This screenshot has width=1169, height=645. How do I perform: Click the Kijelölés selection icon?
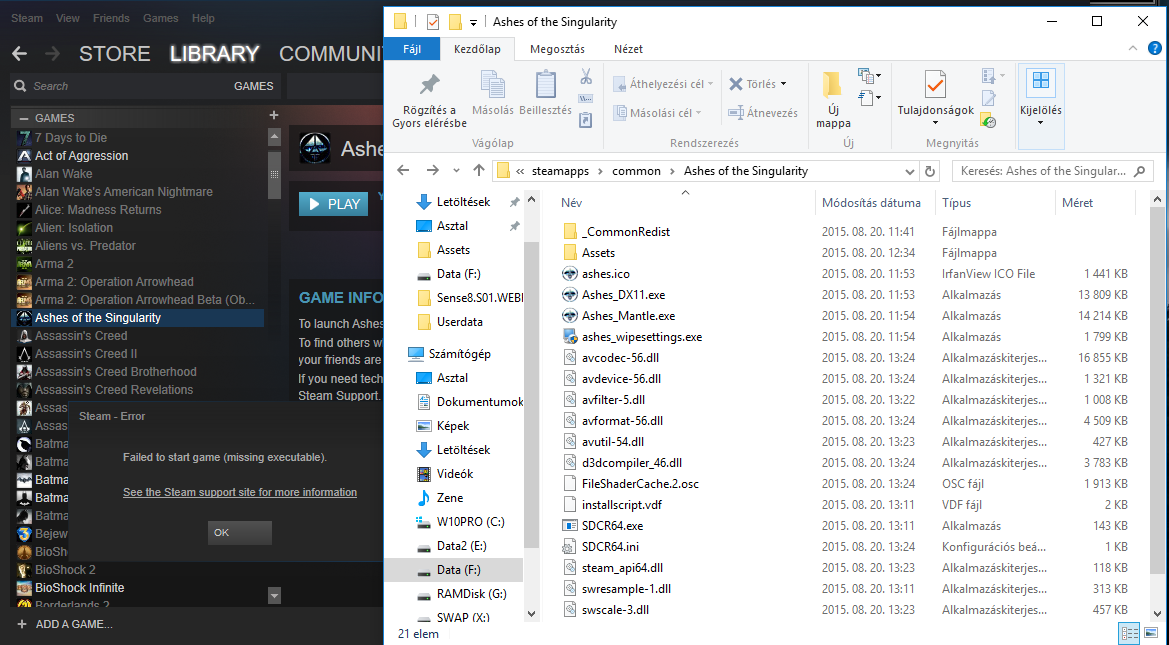coord(1041,83)
